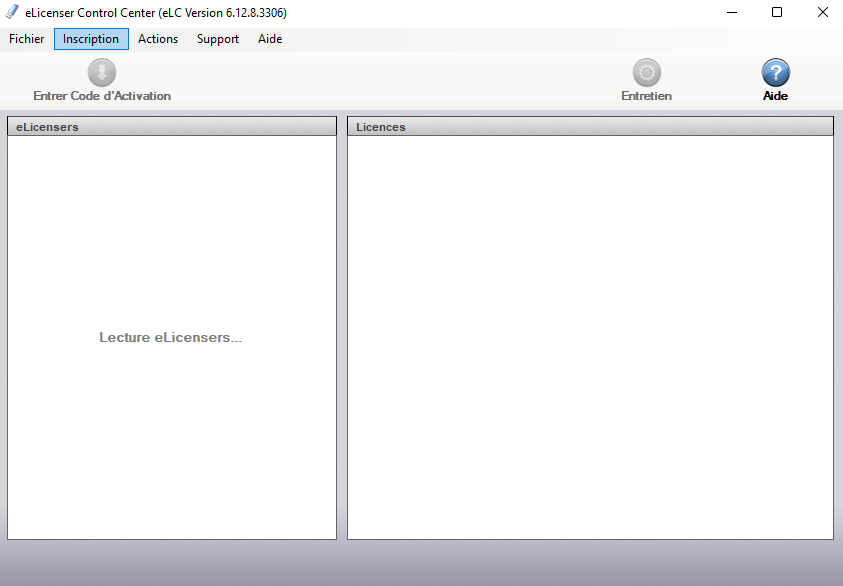Open the Fichier menu

point(26,39)
